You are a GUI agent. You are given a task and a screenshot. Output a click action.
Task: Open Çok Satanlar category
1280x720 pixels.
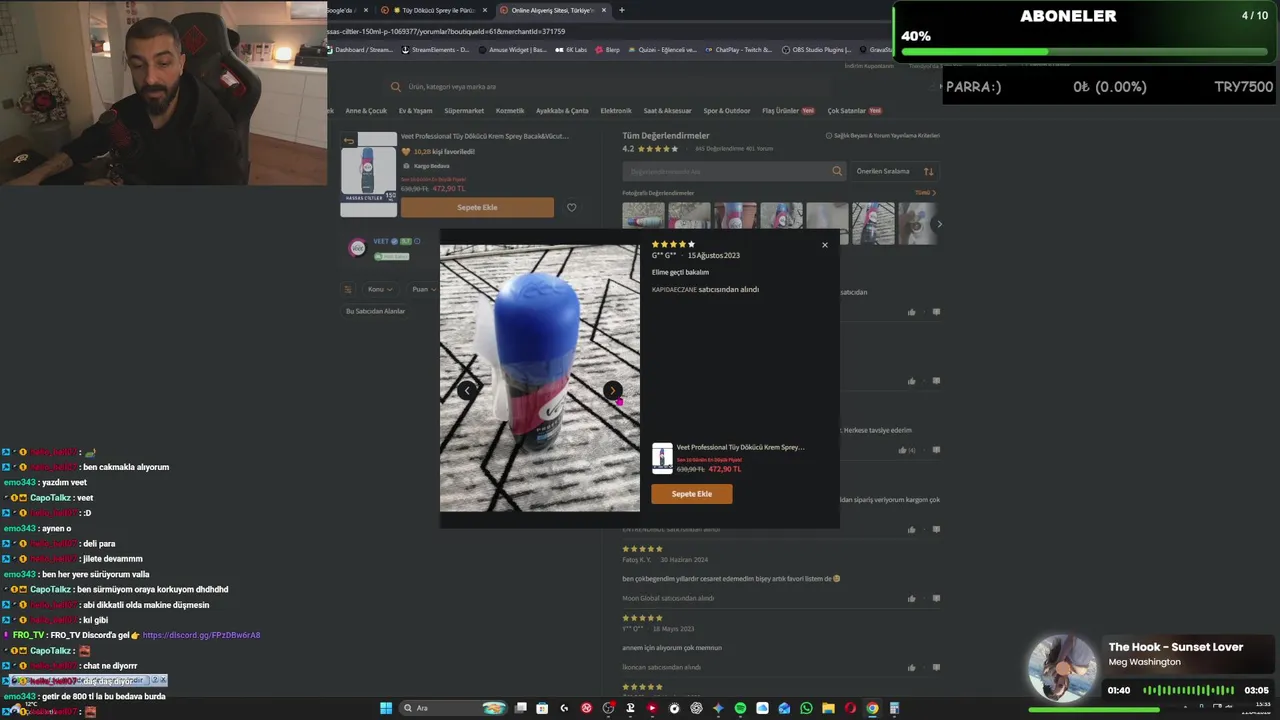[854, 111]
